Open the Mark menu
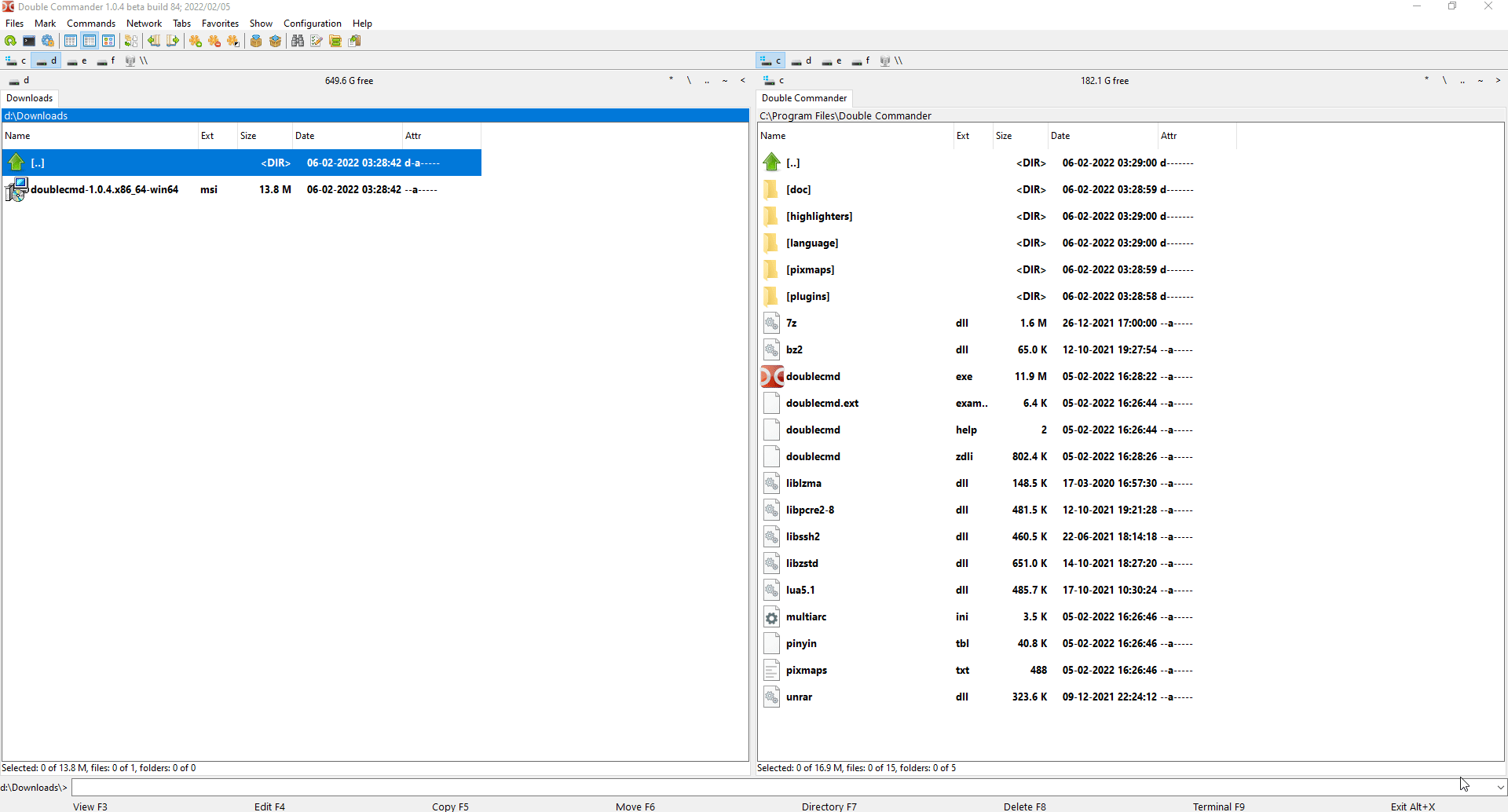The image size is (1508, 812). (45, 24)
